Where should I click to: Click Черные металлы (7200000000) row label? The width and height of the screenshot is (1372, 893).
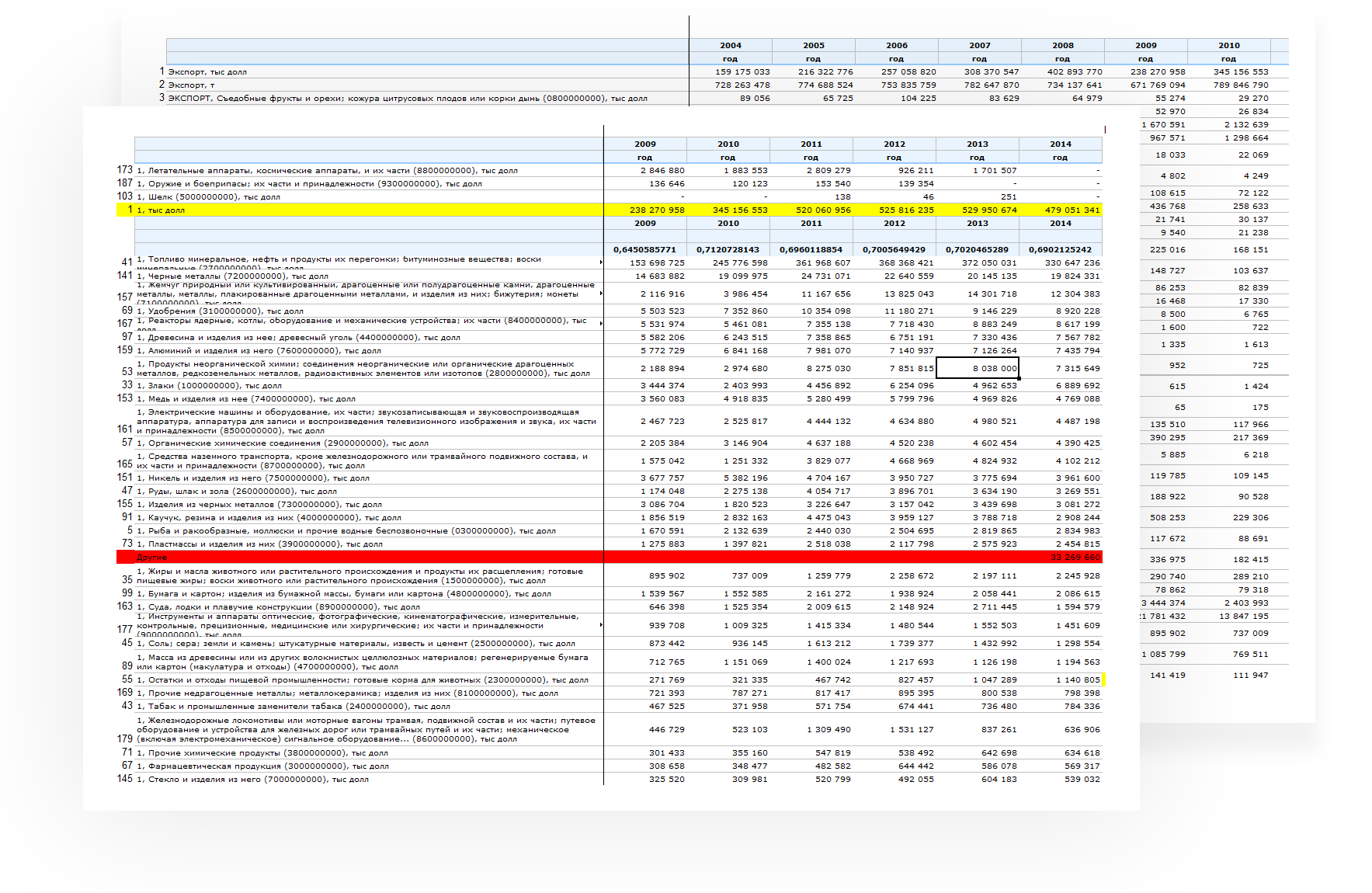[232, 276]
